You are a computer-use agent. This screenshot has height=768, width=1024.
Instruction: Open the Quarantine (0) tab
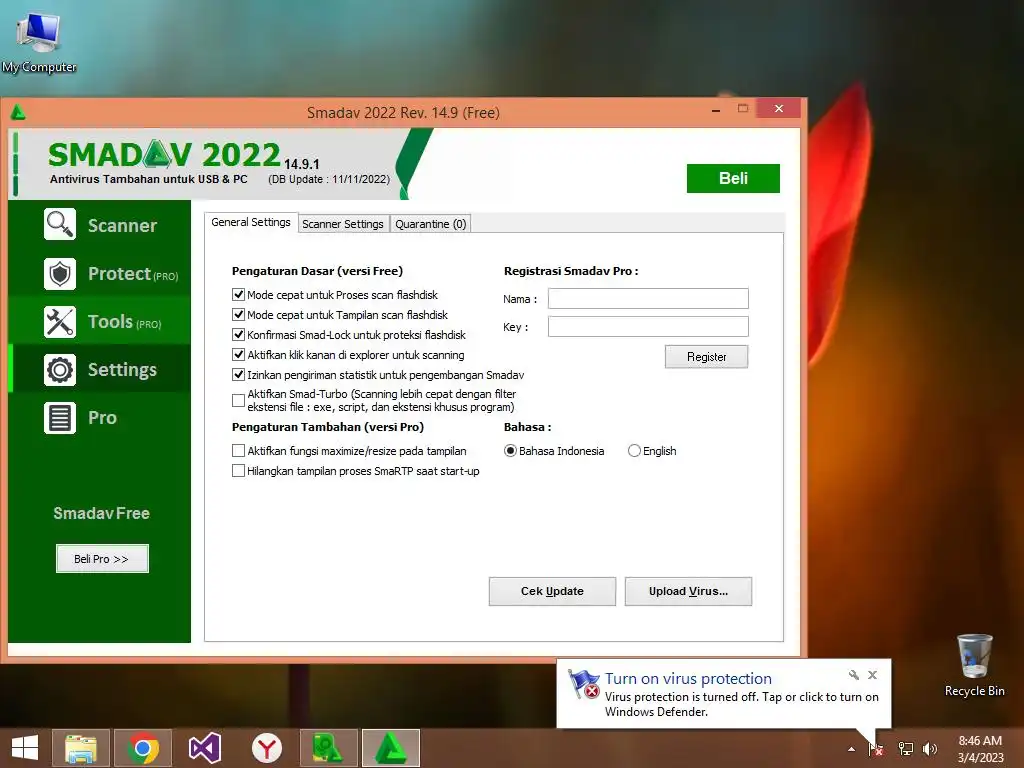[430, 224]
